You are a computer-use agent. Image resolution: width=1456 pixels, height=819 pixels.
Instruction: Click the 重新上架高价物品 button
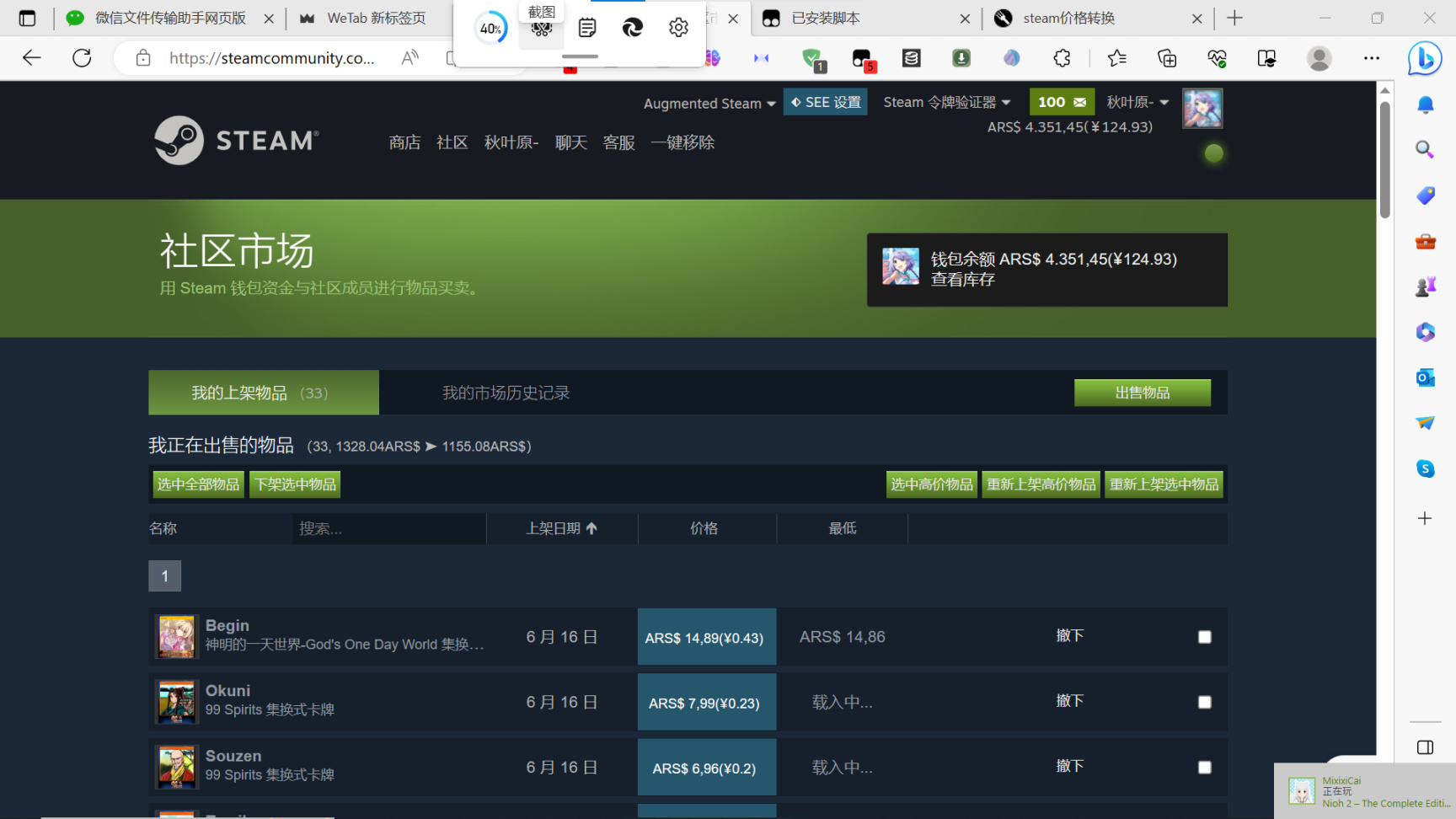(x=1041, y=484)
